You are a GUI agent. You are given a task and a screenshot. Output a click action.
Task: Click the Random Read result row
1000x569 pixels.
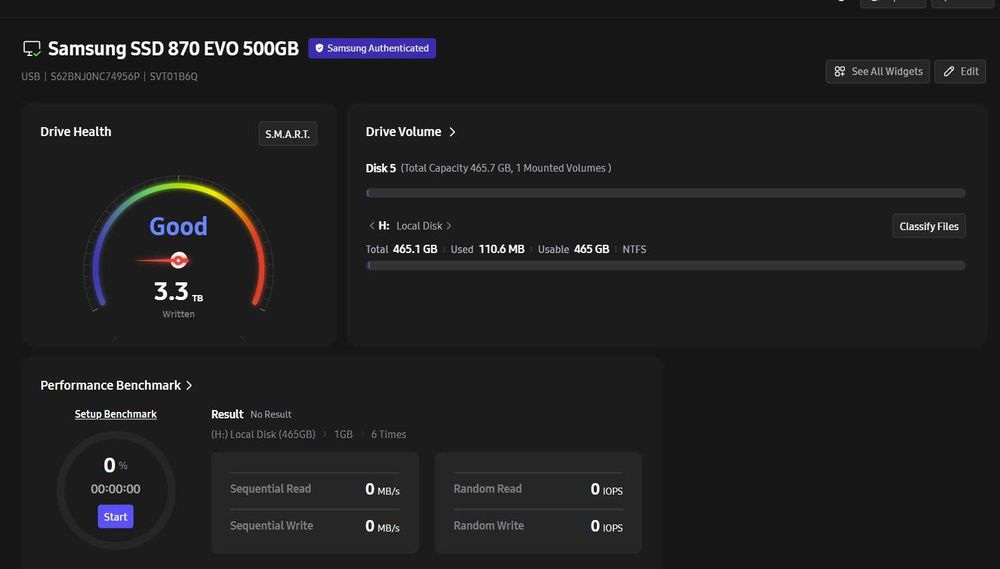coord(538,489)
